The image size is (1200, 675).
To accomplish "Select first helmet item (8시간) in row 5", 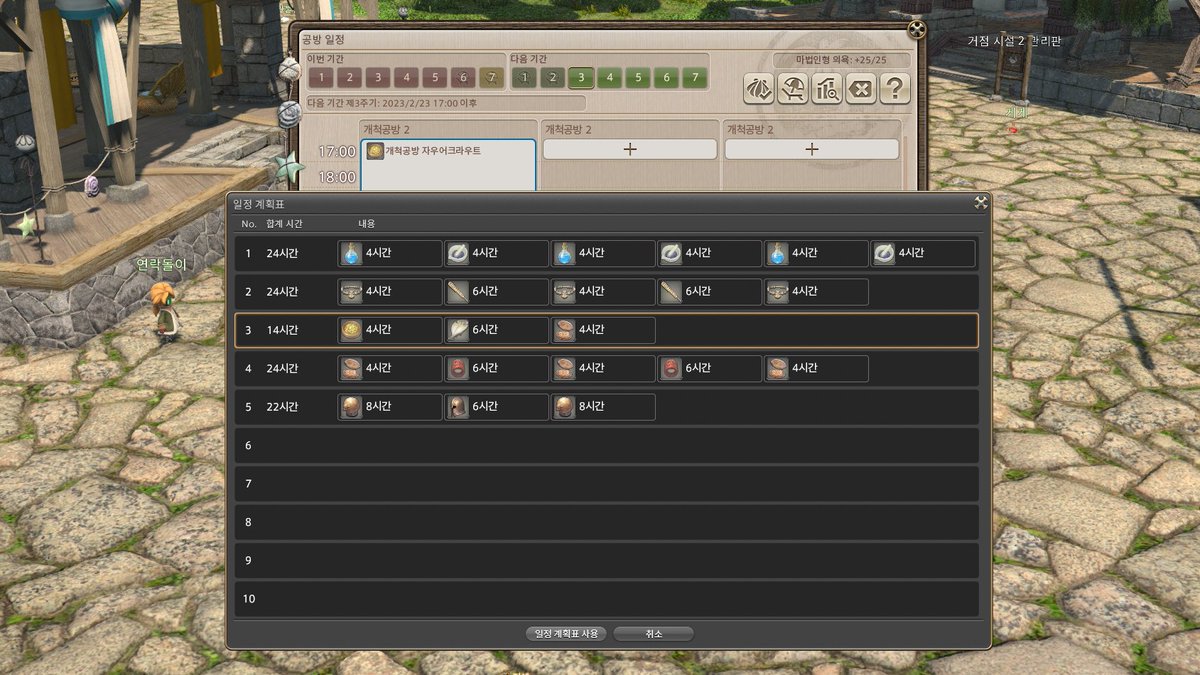I will [390, 407].
